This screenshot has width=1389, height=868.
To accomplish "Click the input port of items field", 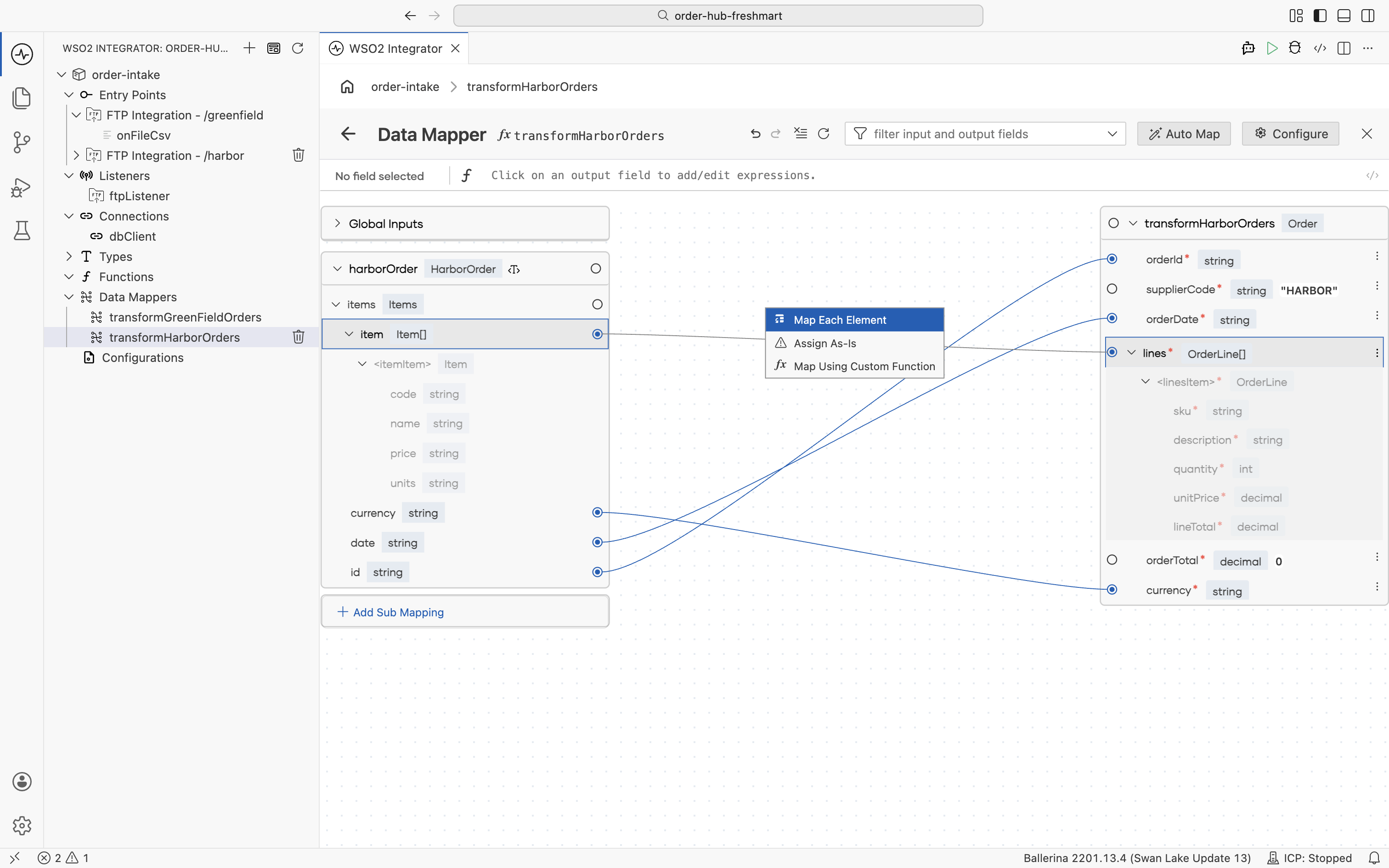I will pyautogui.click(x=598, y=304).
